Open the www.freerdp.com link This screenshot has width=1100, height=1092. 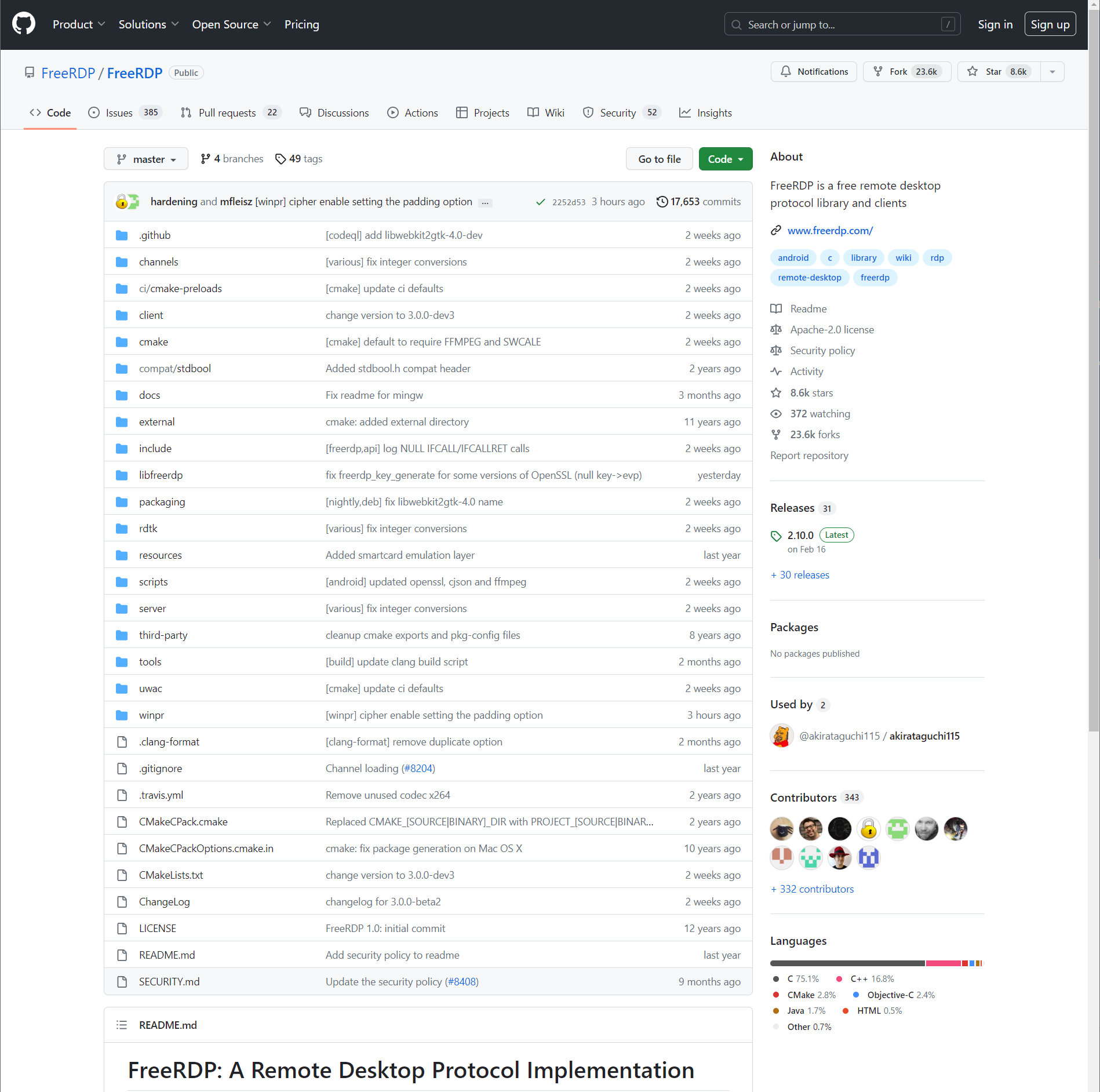pos(830,231)
